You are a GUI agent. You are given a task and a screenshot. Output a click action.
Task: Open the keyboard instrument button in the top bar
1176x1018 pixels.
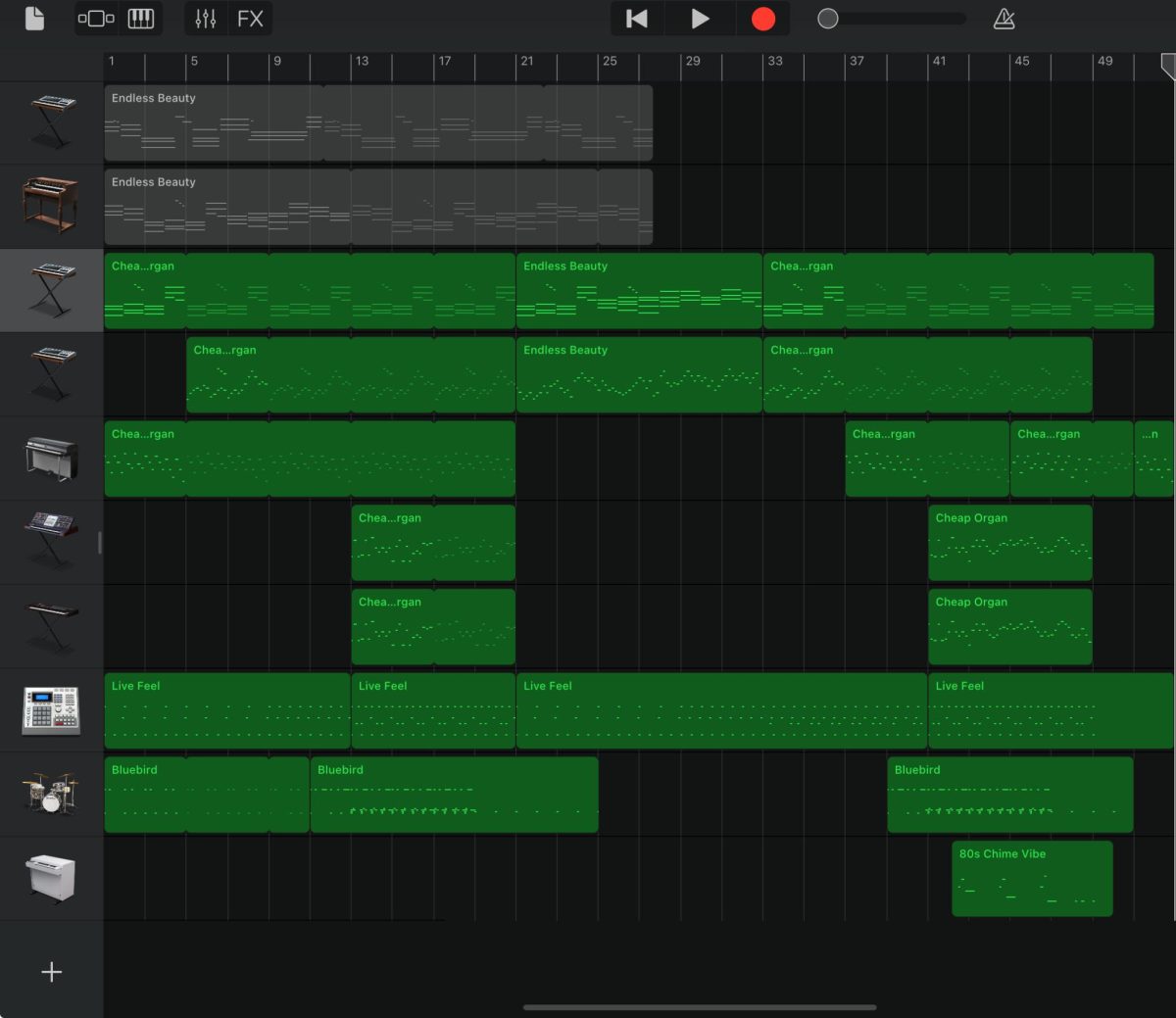pyautogui.click(x=141, y=19)
